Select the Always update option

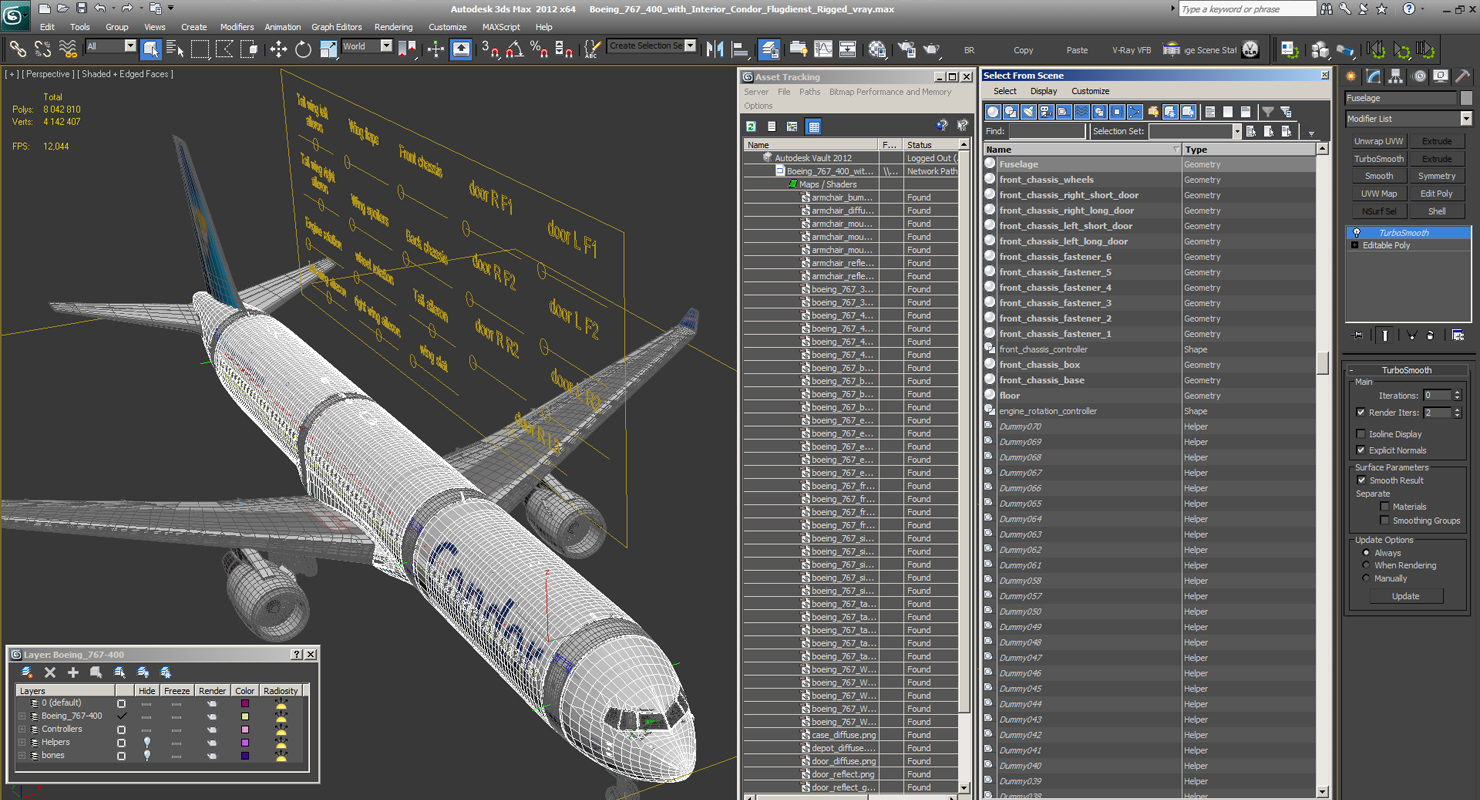(1366, 553)
